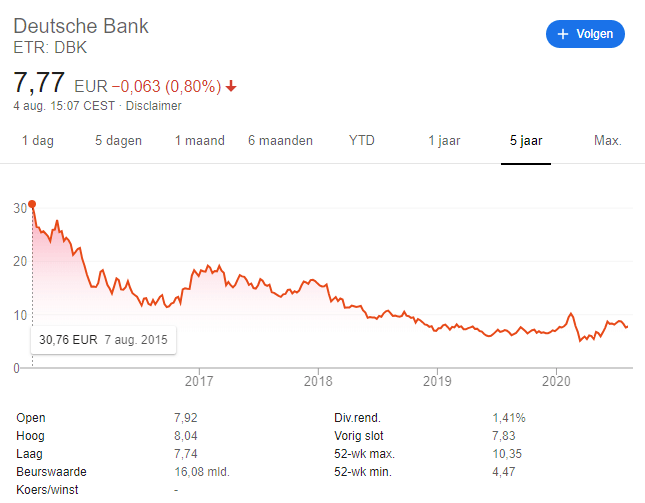Switch to the 1 dag tab

pos(38,141)
